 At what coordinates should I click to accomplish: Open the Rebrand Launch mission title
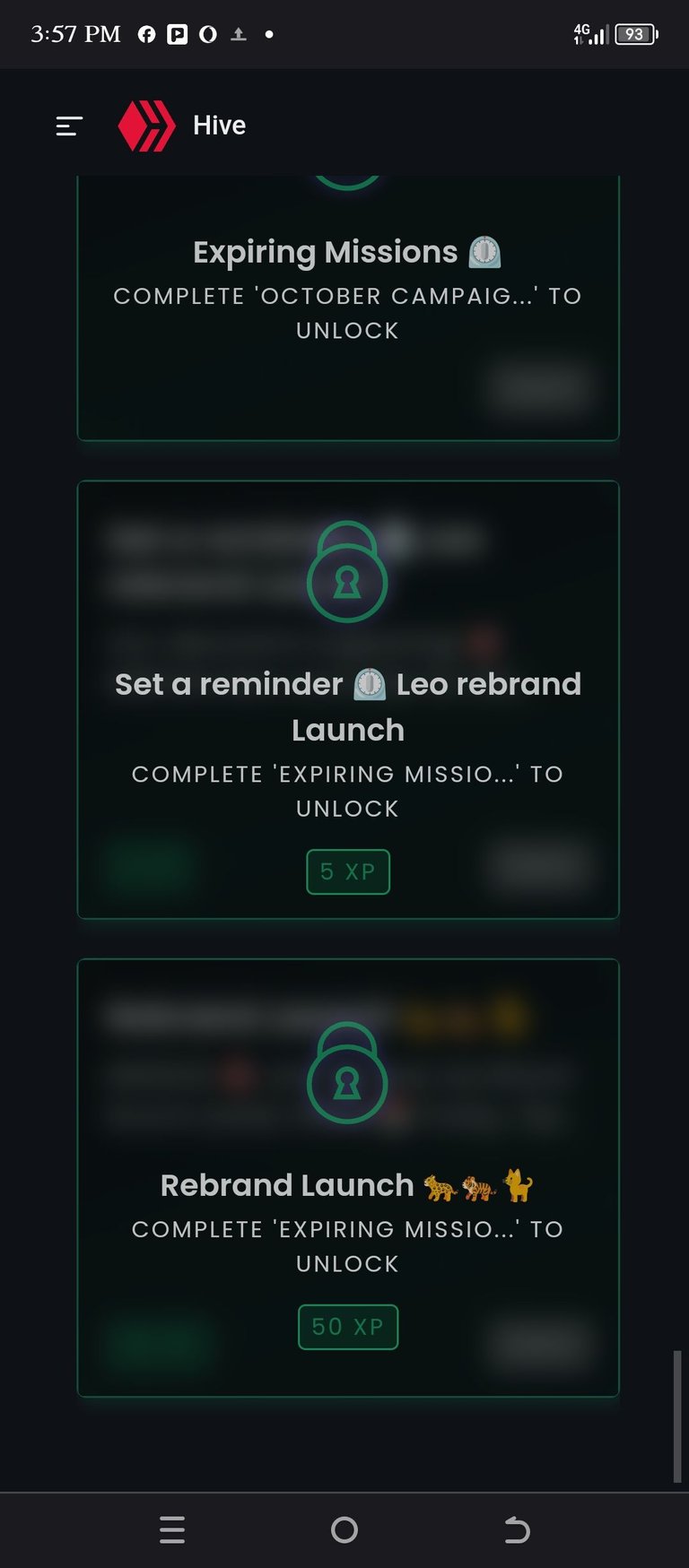287,1185
